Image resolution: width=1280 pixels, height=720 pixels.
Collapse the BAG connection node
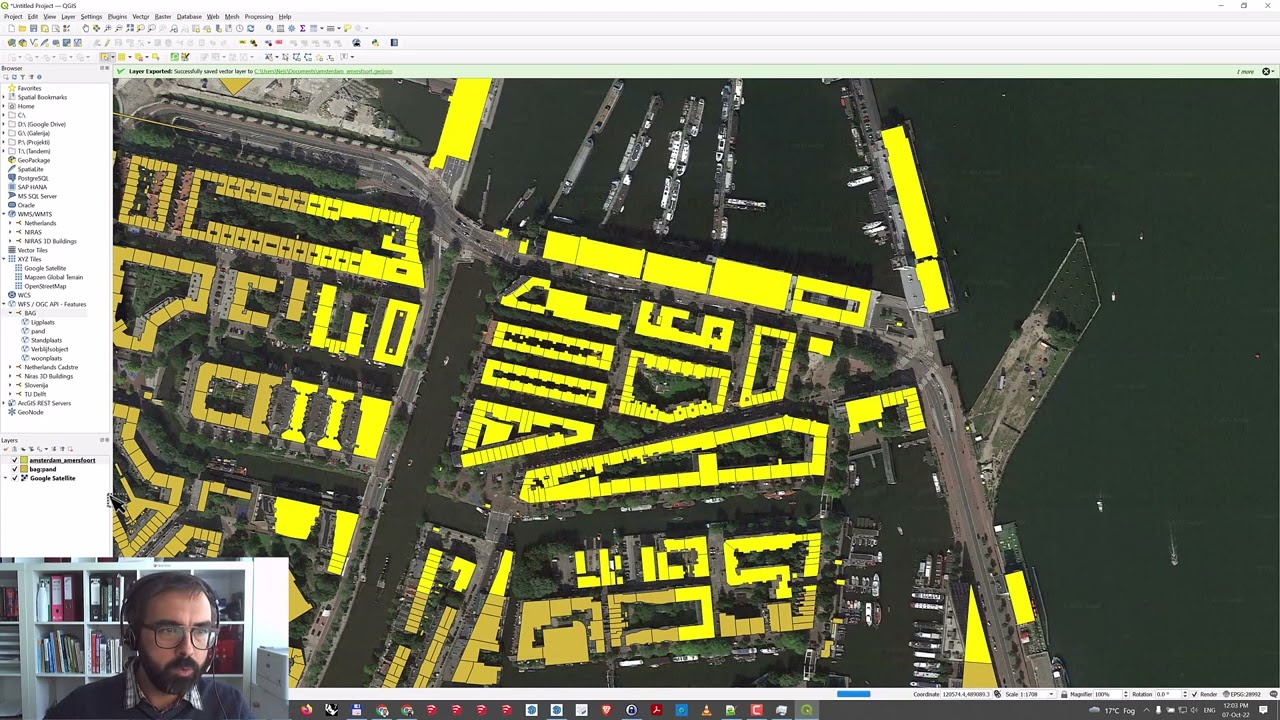point(11,313)
